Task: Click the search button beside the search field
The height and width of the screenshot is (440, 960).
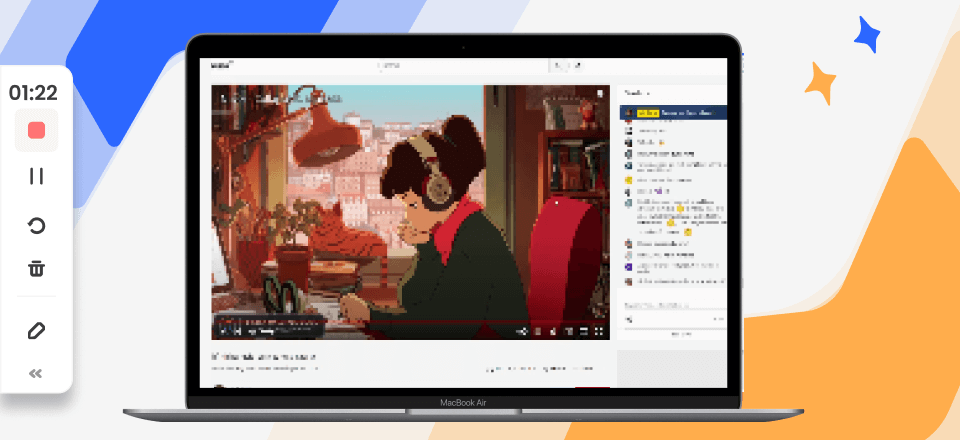Action: pos(559,65)
